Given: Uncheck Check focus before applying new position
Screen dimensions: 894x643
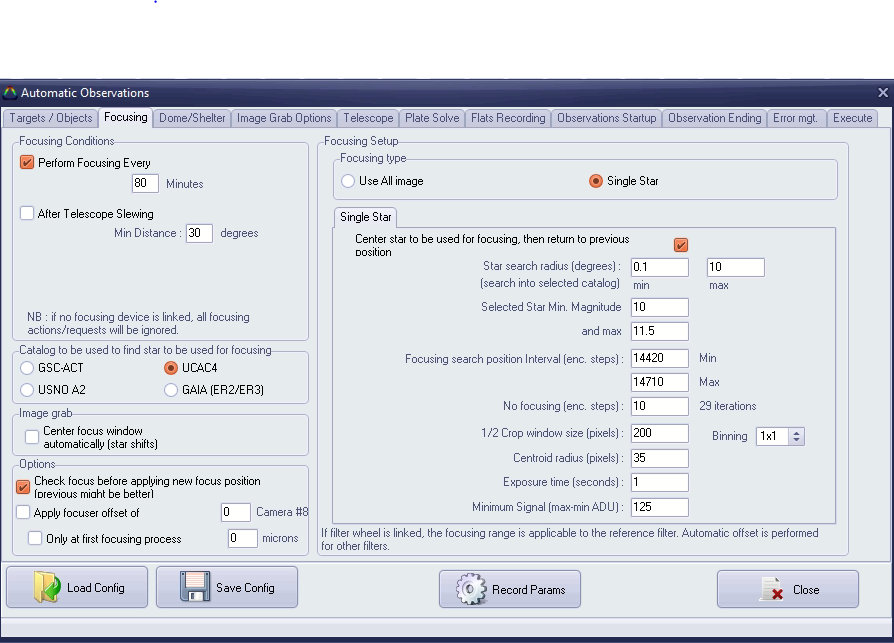Looking at the screenshot, I should coord(24,487).
